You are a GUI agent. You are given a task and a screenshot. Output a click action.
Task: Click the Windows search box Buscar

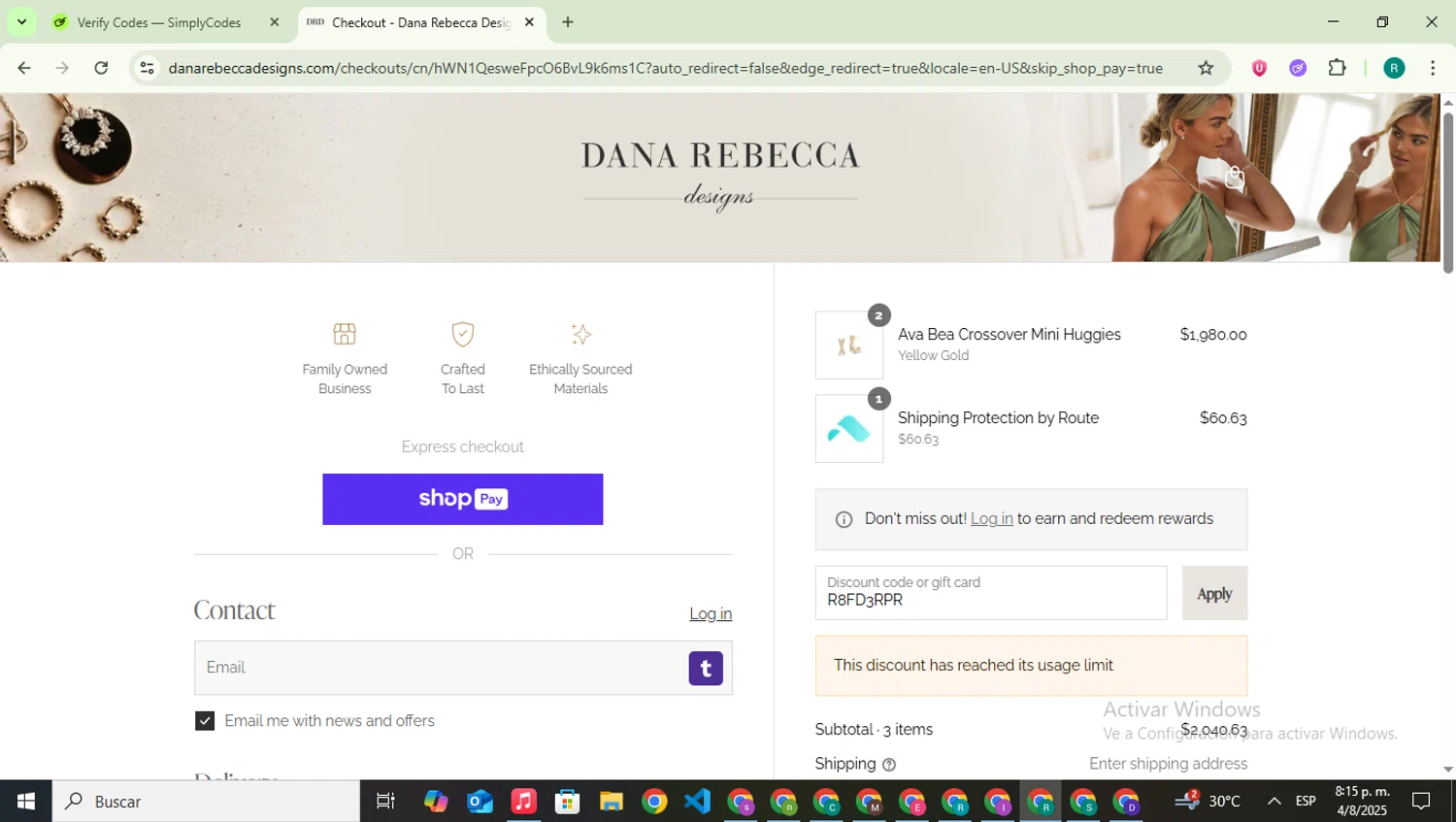coord(206,801)
